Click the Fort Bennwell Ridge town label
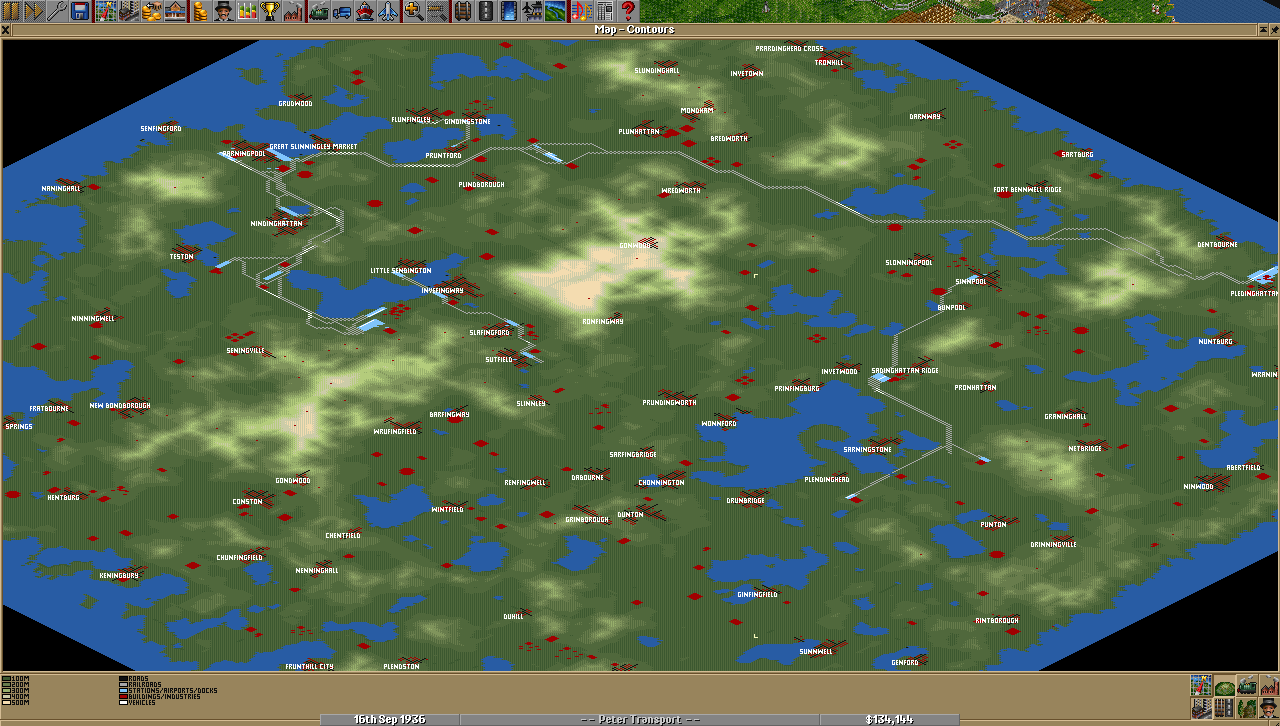This screenshot has width=1280, height=726. point(1028,189)
